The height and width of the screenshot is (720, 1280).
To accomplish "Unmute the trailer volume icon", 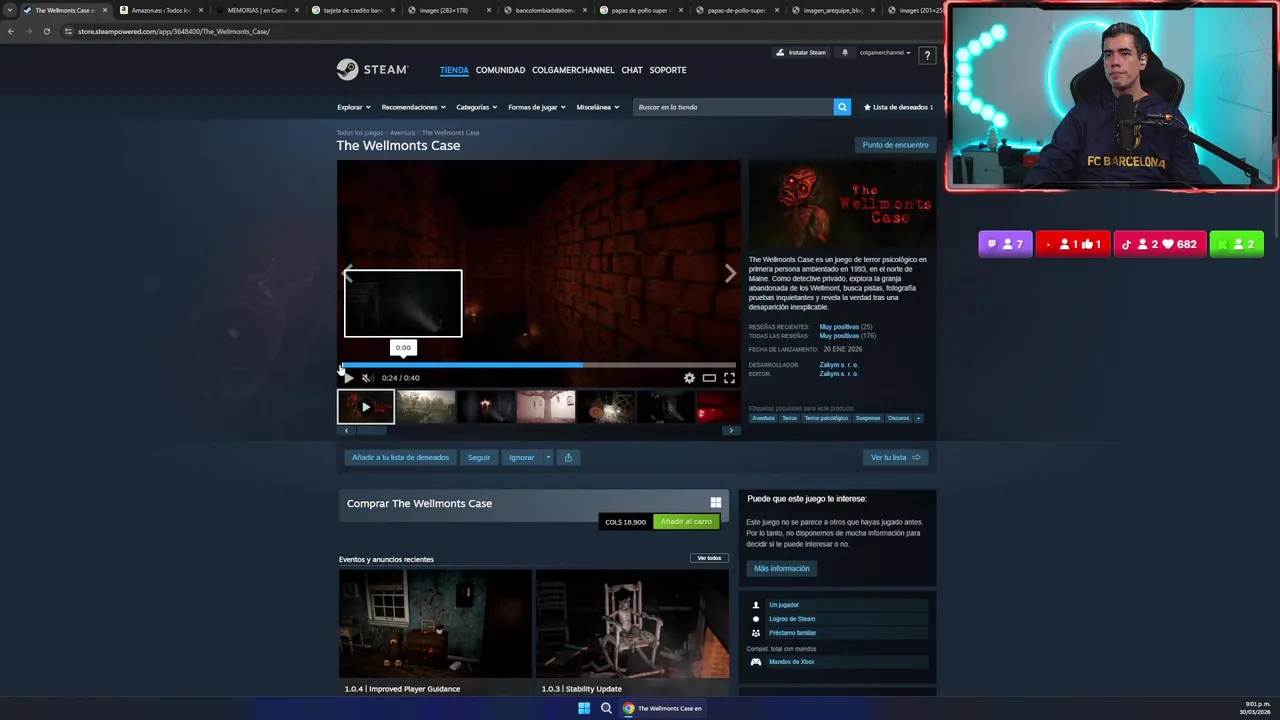I will coord(367,378).
